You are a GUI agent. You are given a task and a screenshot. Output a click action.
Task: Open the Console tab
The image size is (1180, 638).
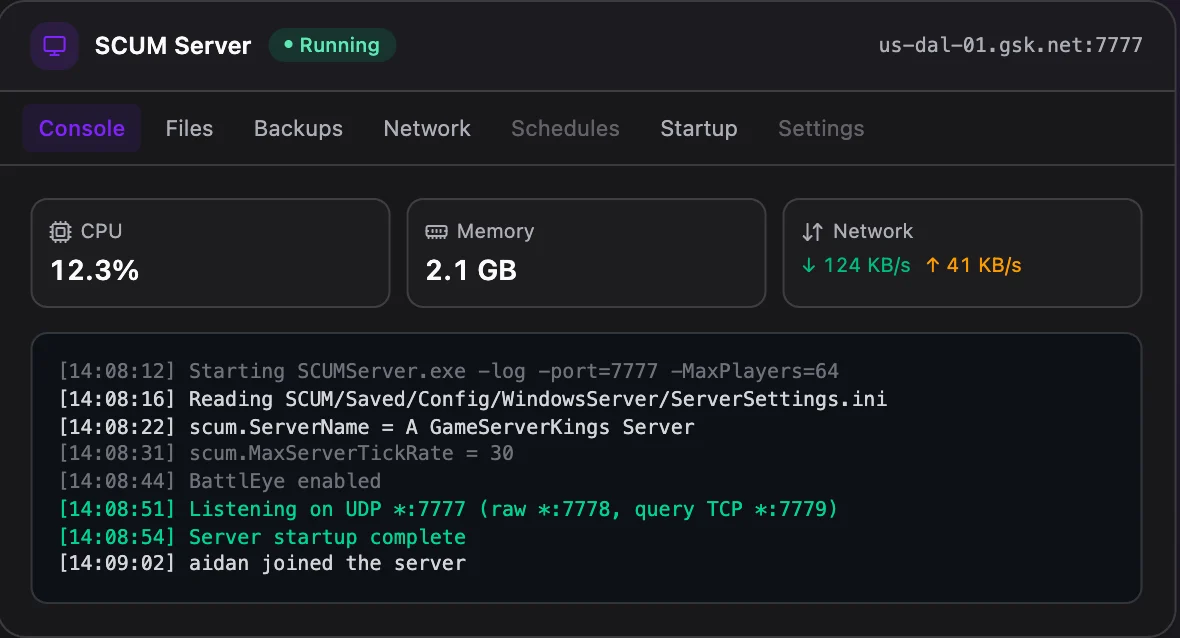coord(81,129)
